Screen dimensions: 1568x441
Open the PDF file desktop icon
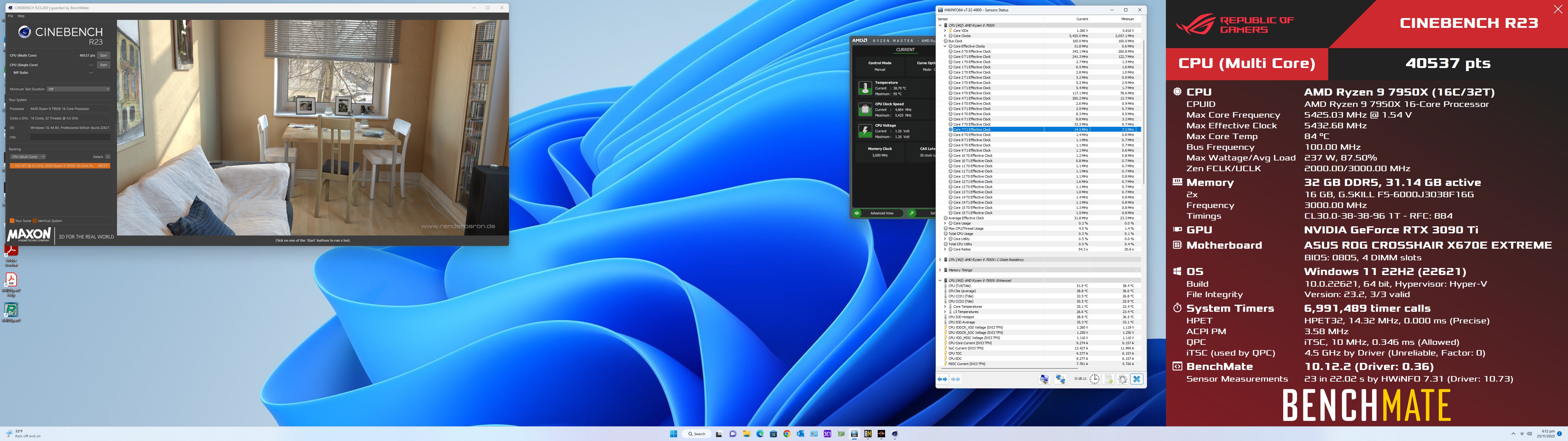point(11,284)
